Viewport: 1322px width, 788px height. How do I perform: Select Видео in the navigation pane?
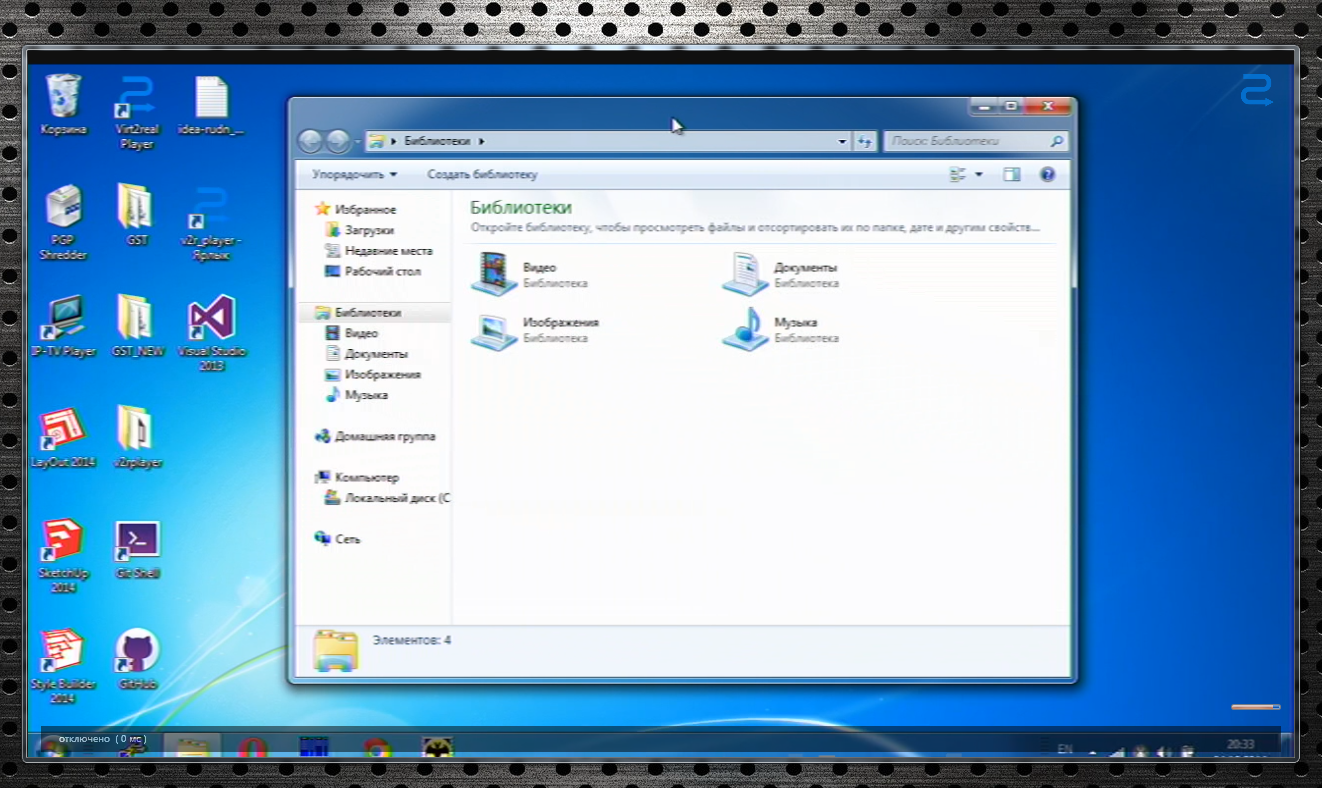[x=351, y=333]
